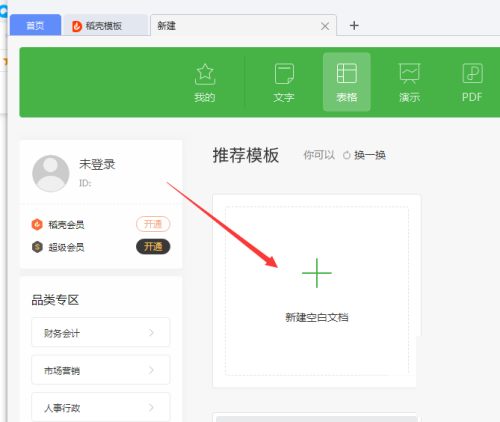Click the 新建空白文档 label
Image resolution: width=500 pixels, height=422 pixels.
click(x=317, y=317)
